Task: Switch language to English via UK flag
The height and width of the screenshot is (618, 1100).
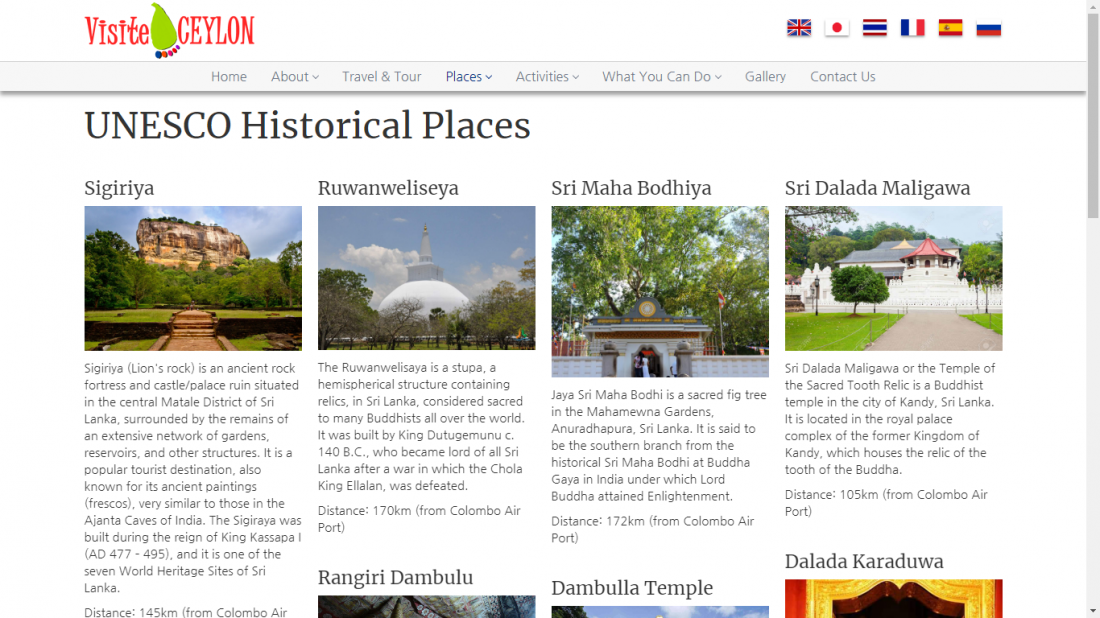Action: pos(799,28)
